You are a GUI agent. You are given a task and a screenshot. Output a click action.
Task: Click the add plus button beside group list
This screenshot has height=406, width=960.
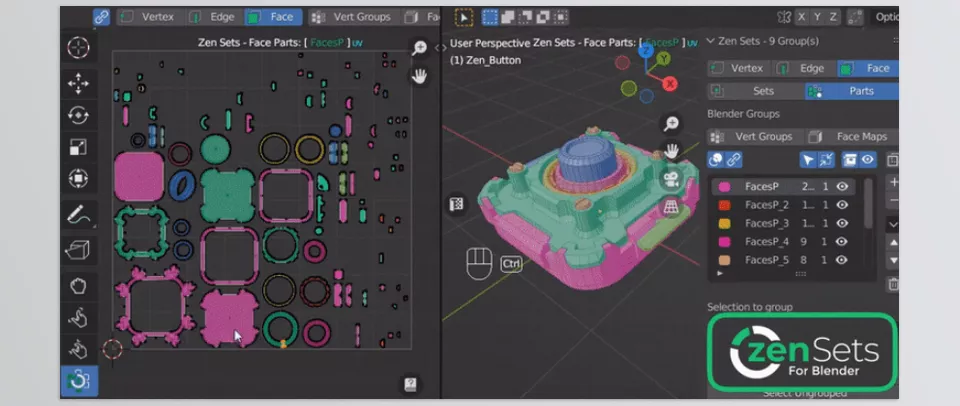(x=893, y=182)
